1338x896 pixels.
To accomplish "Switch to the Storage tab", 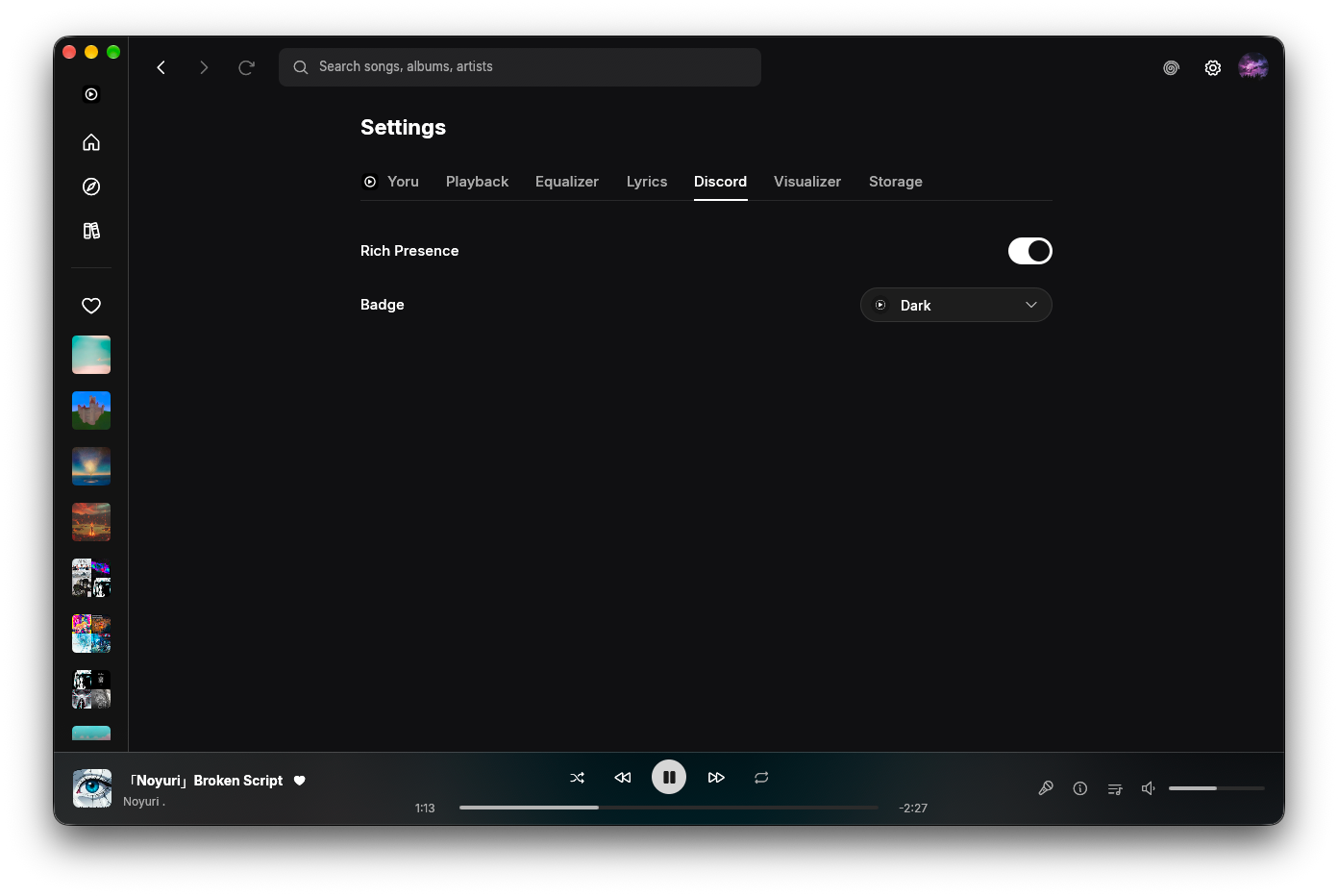I will coord(896,182).
